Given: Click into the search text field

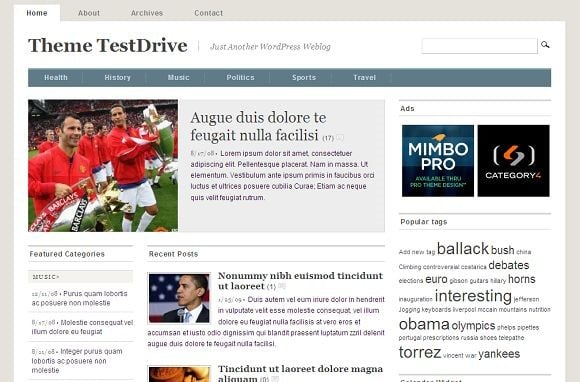Looking at the screenshot, I should [479, 46].
